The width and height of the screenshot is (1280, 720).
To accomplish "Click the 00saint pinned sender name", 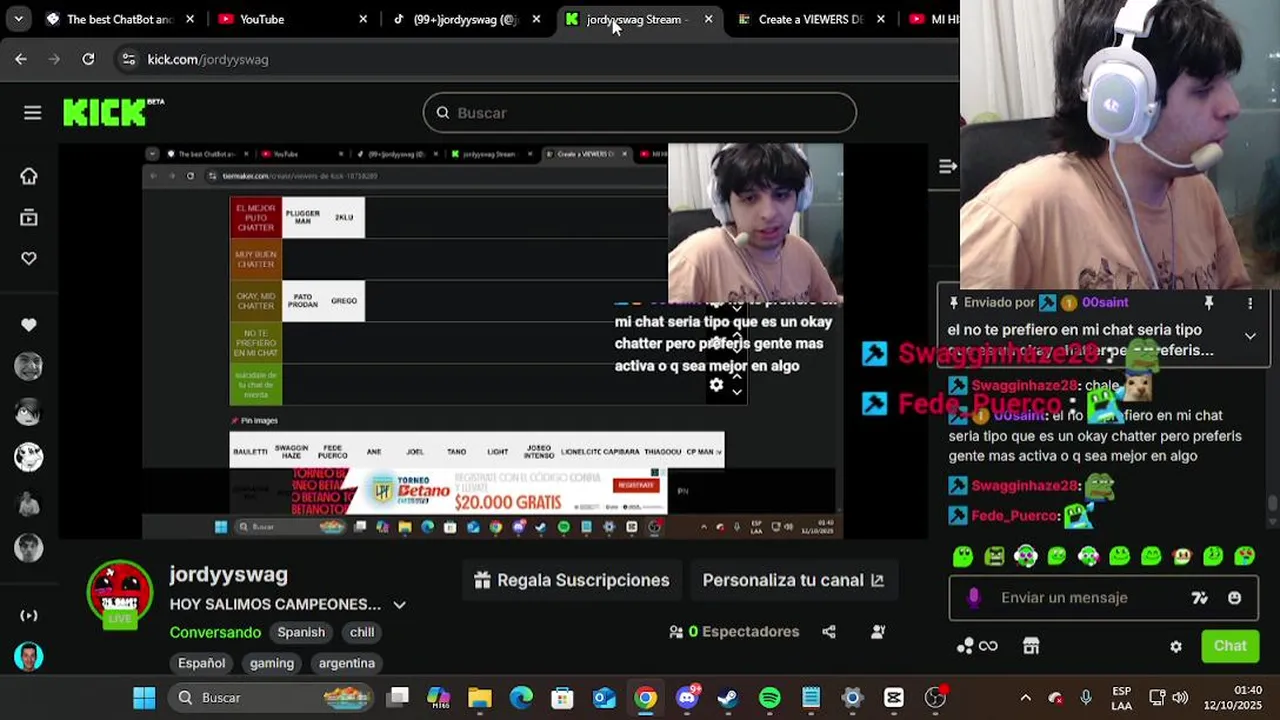I will click(x=1105, y=302).
